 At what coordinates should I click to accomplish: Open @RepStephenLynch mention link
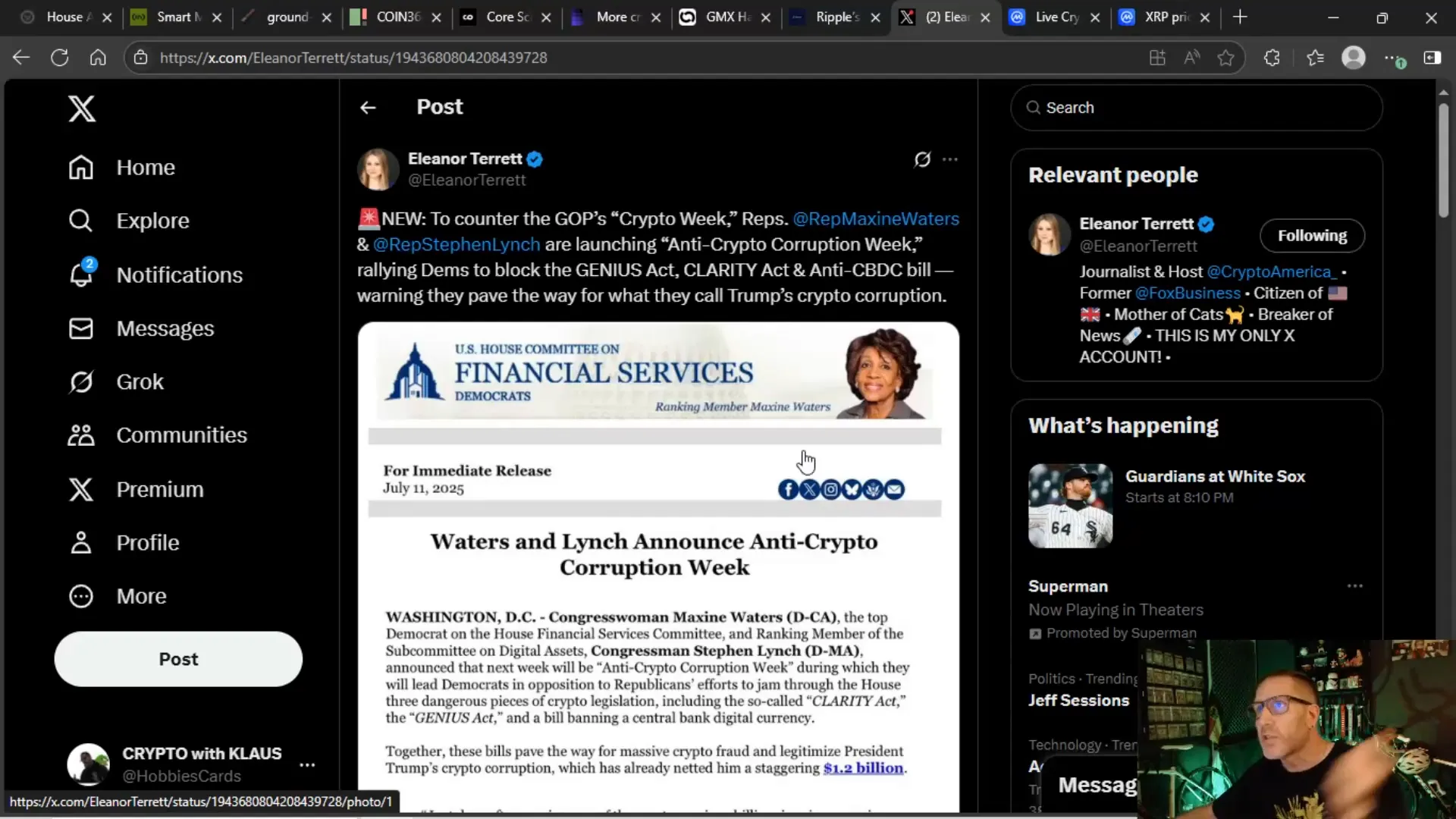457,244
